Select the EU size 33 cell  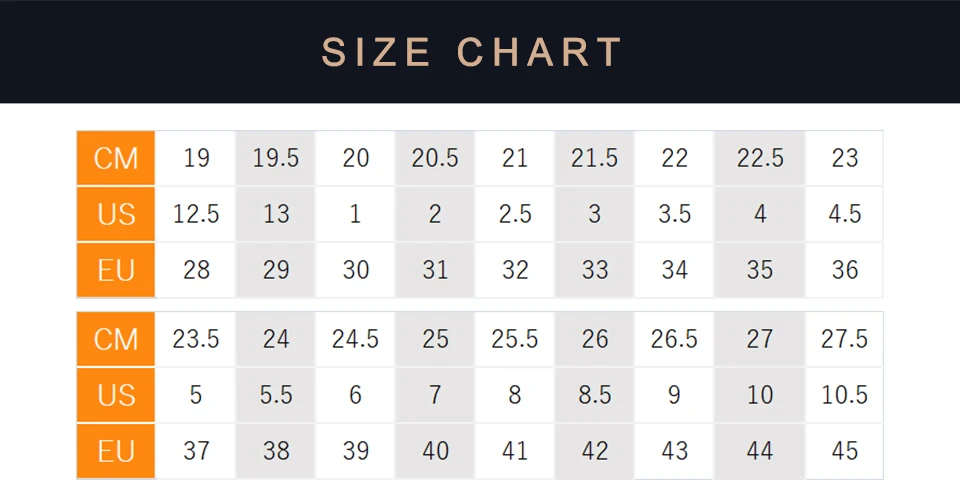coord(595,270)
